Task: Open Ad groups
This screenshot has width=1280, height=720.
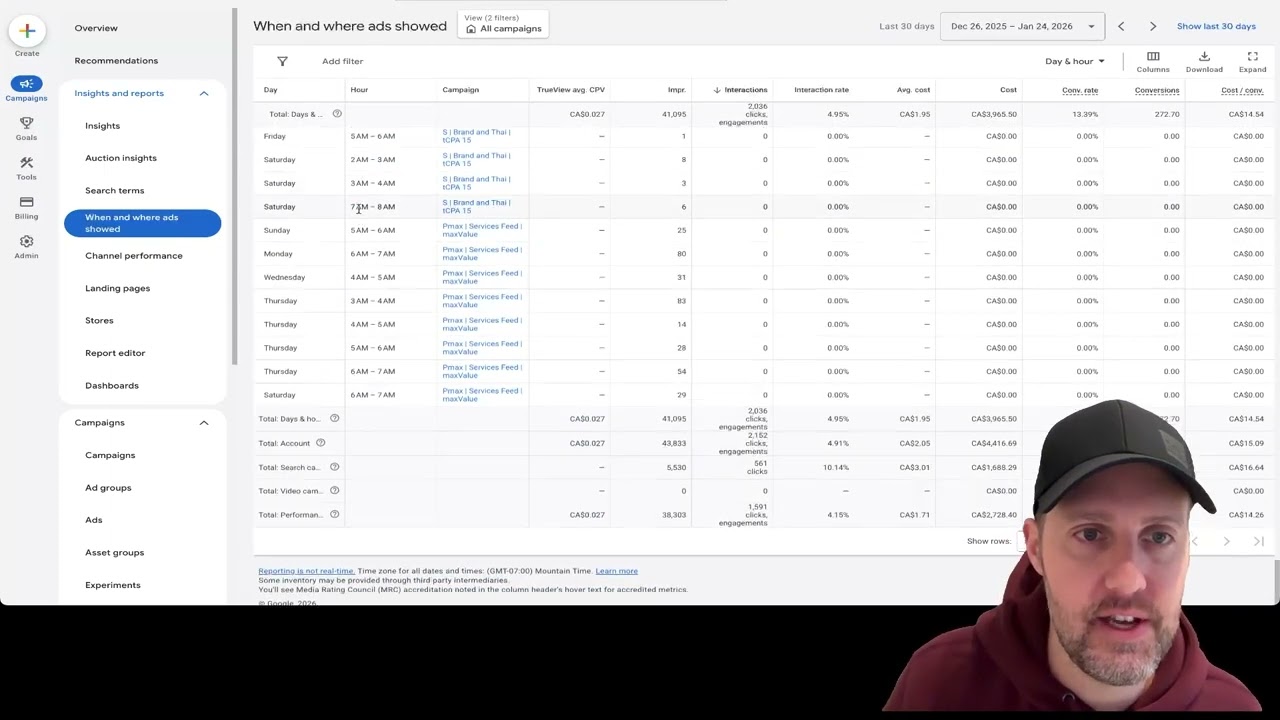Action: click(x=108, y=488)
